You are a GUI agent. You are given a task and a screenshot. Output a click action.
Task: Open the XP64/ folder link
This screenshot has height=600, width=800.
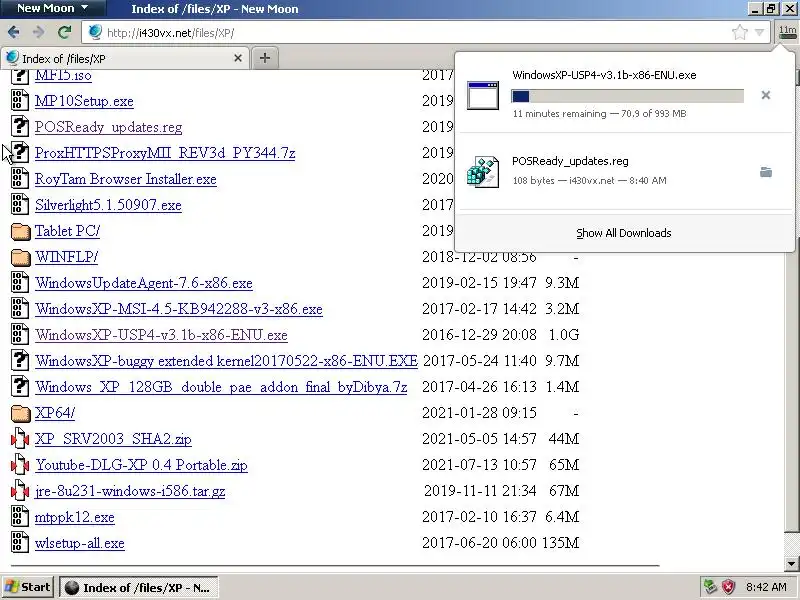point(55,413)
